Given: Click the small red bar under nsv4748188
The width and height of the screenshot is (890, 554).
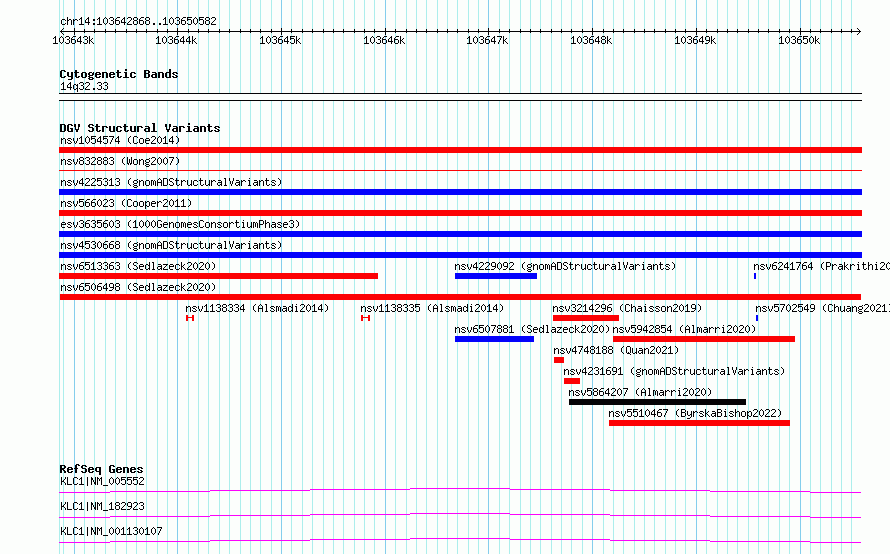Looking at the screenshot, I should pos(559,360).
